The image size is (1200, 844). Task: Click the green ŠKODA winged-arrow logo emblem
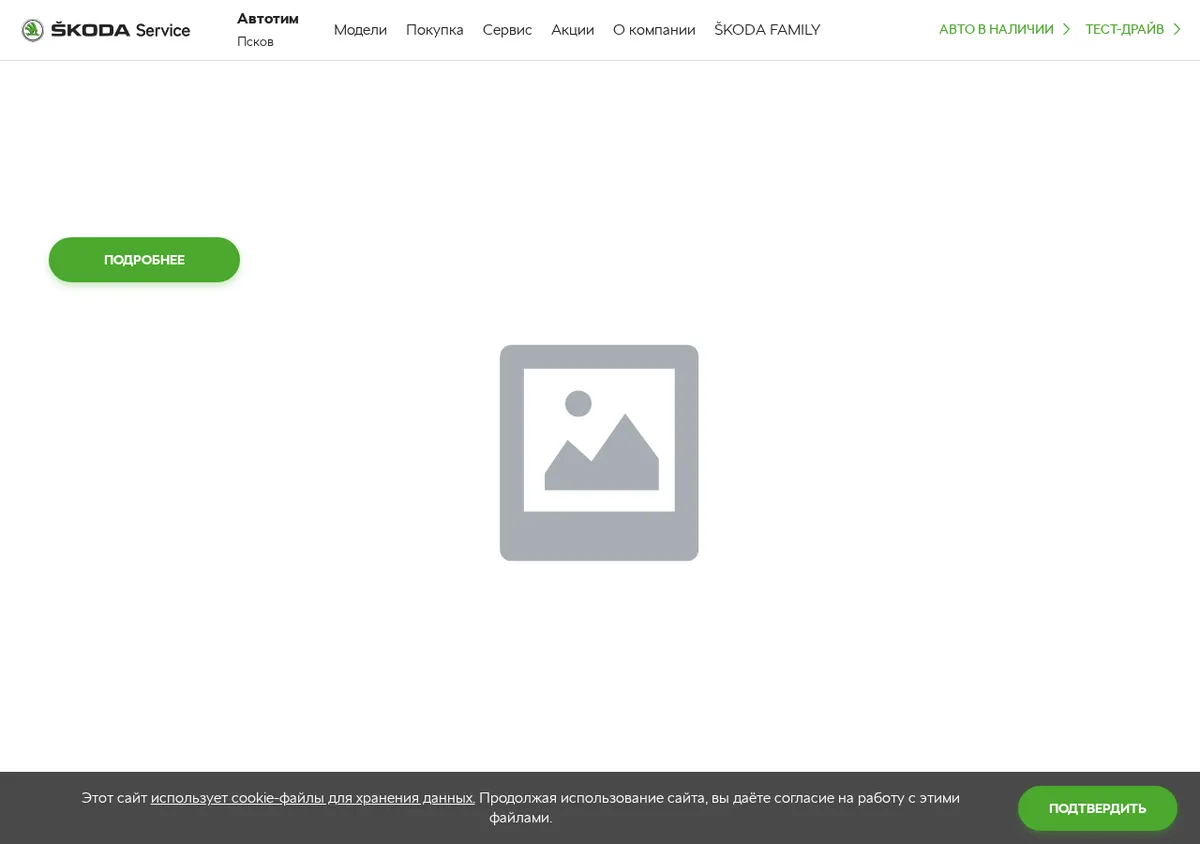coord(33,30)
